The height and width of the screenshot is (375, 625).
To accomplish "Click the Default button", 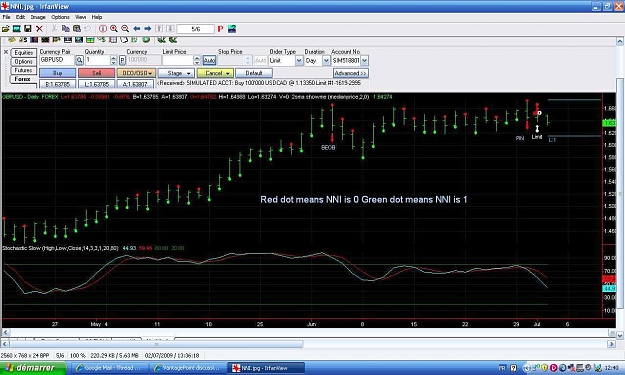I will point(254,73).
